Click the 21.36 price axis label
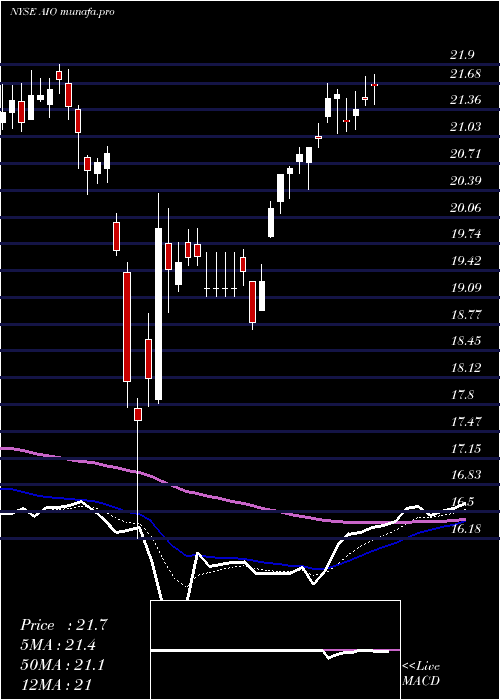500x700 pixels. pyautogui.click(x=466, y=100)
